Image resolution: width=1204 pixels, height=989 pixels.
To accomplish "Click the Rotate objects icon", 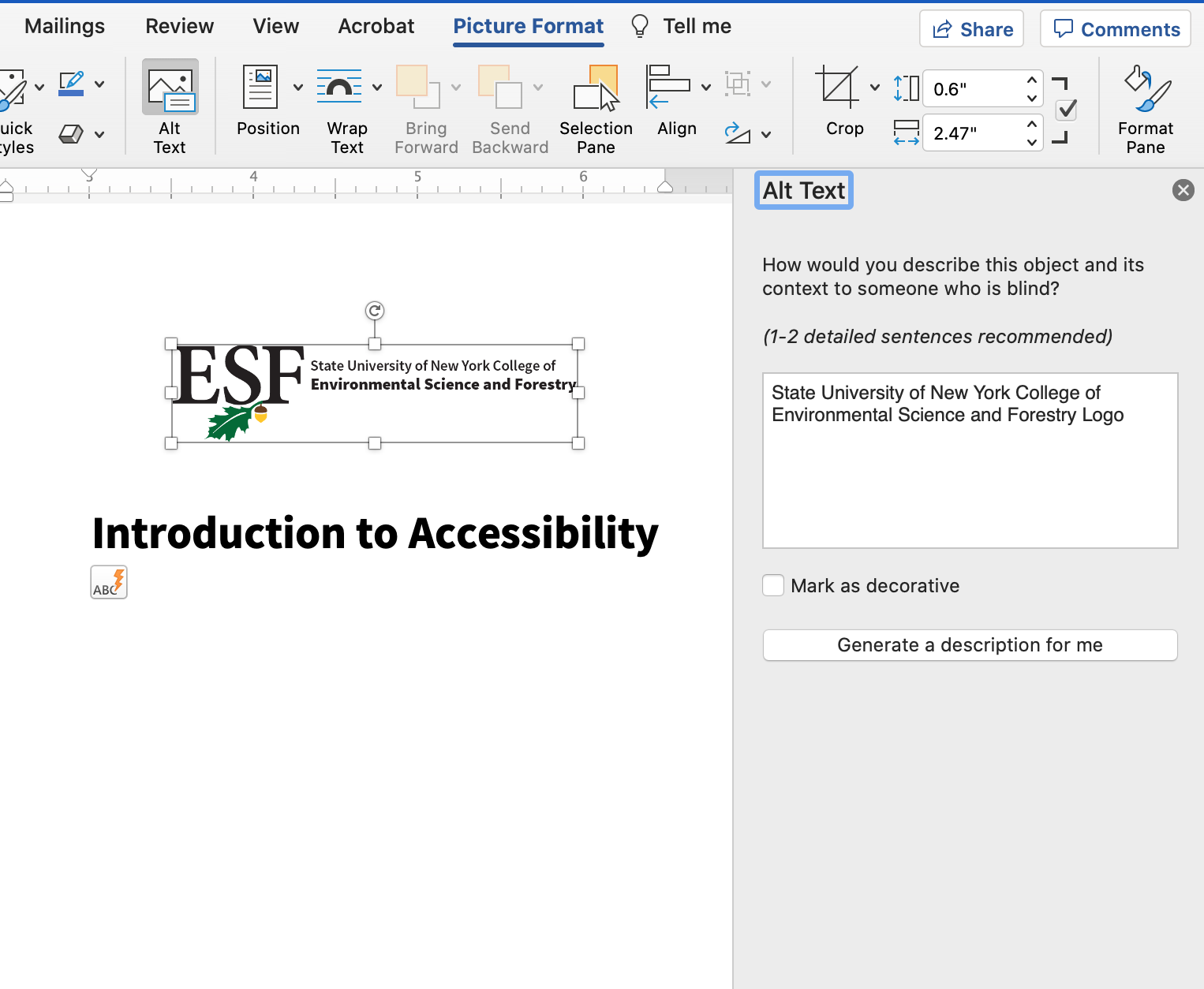I will pyautogui.click(x=738, y=133).
